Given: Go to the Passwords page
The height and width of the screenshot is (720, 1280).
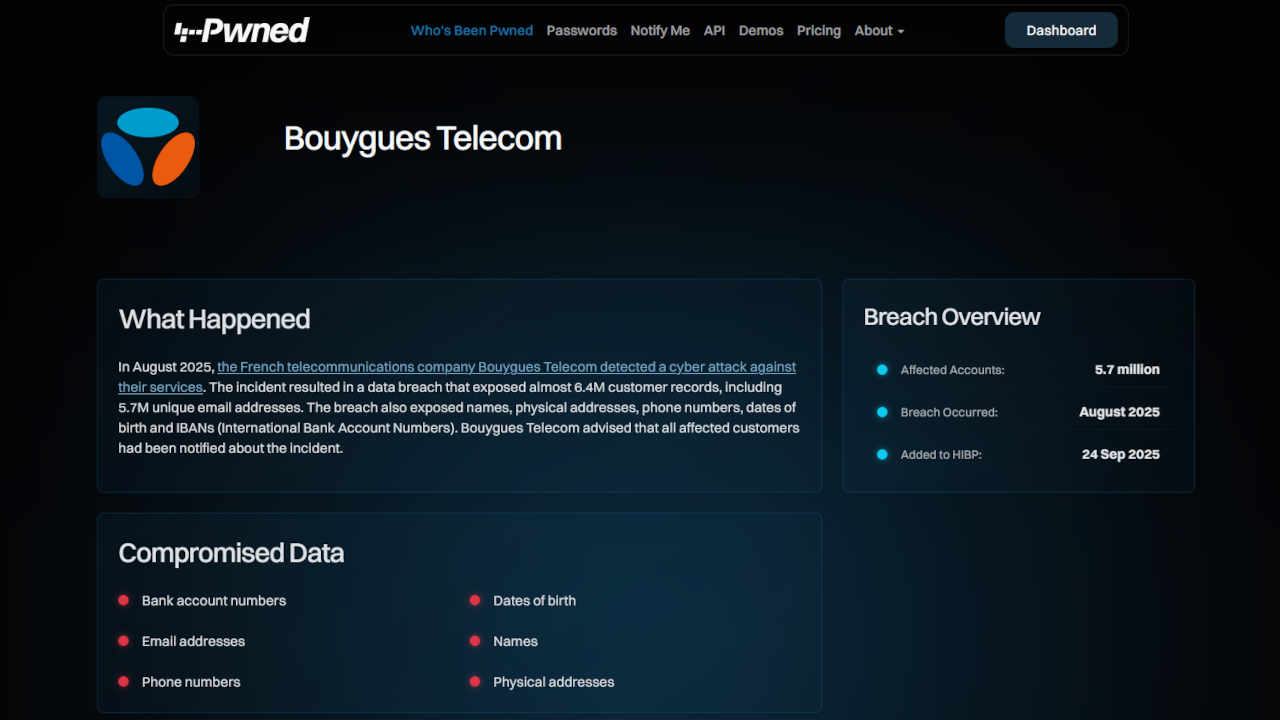Looking at the screenshot, I should tap(581, 31).
